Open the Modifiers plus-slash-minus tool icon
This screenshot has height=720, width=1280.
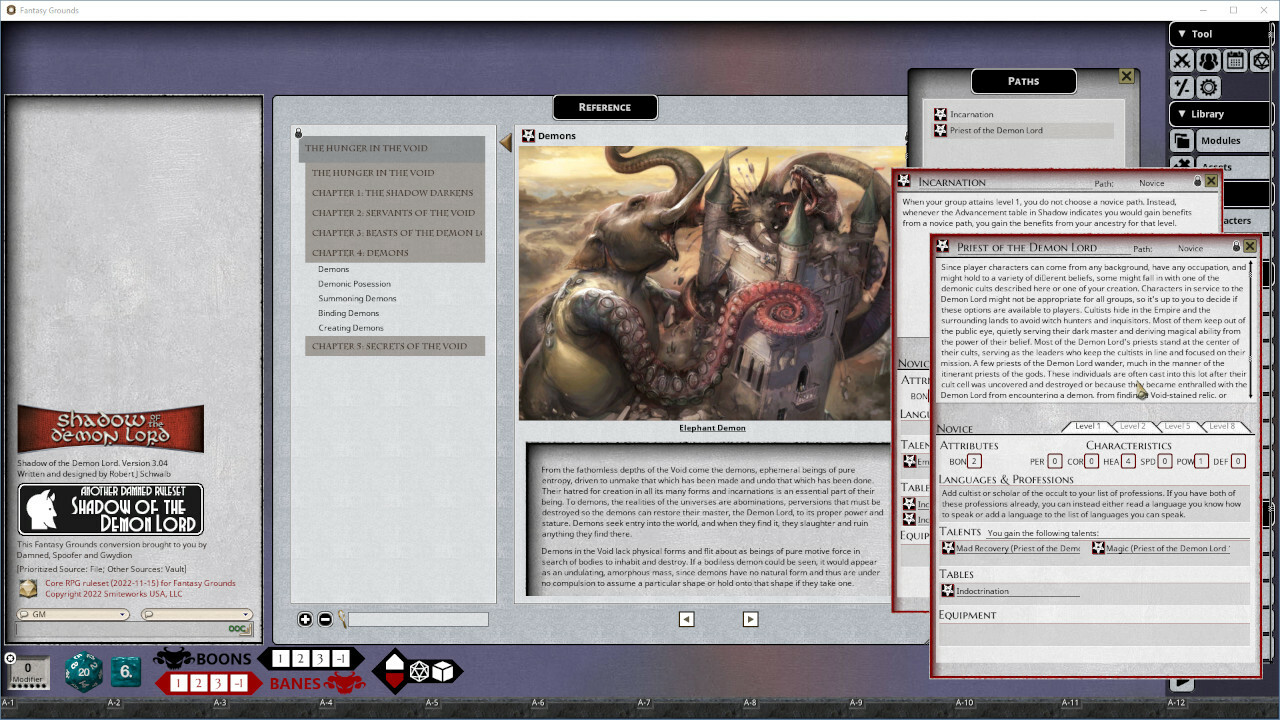[x=1182, y=88]
